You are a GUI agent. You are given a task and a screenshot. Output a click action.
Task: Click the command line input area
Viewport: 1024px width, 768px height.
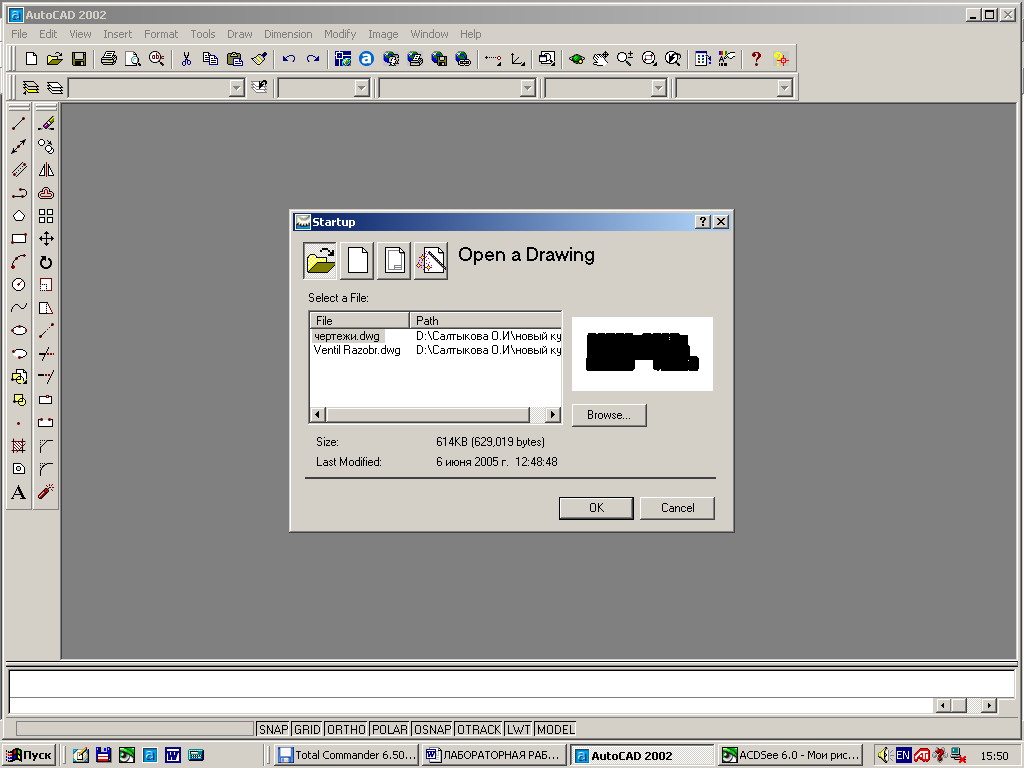(473, 705)
